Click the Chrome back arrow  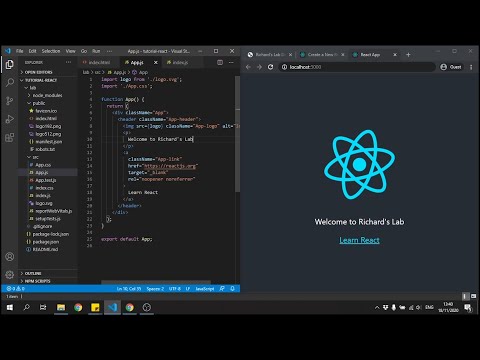pyautogui.click(x=248, y=67)
